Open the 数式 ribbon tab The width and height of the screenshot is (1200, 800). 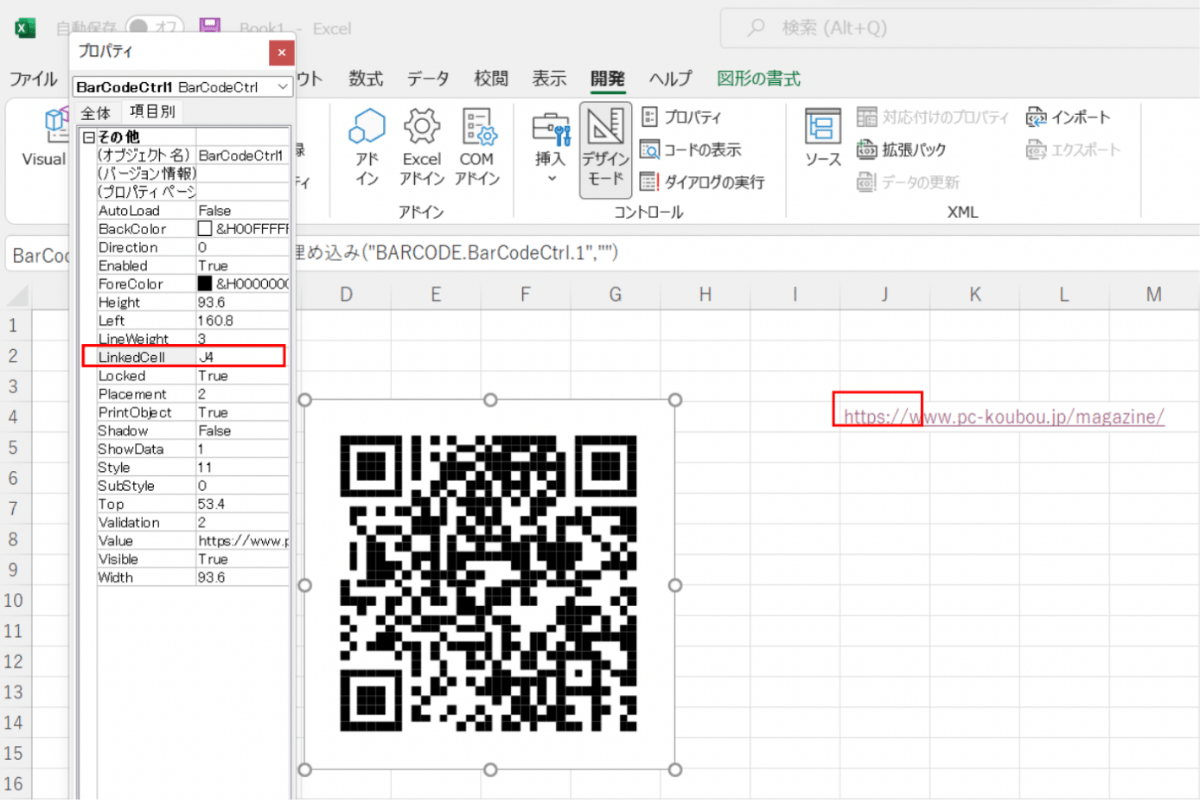(x=366, y=79)
